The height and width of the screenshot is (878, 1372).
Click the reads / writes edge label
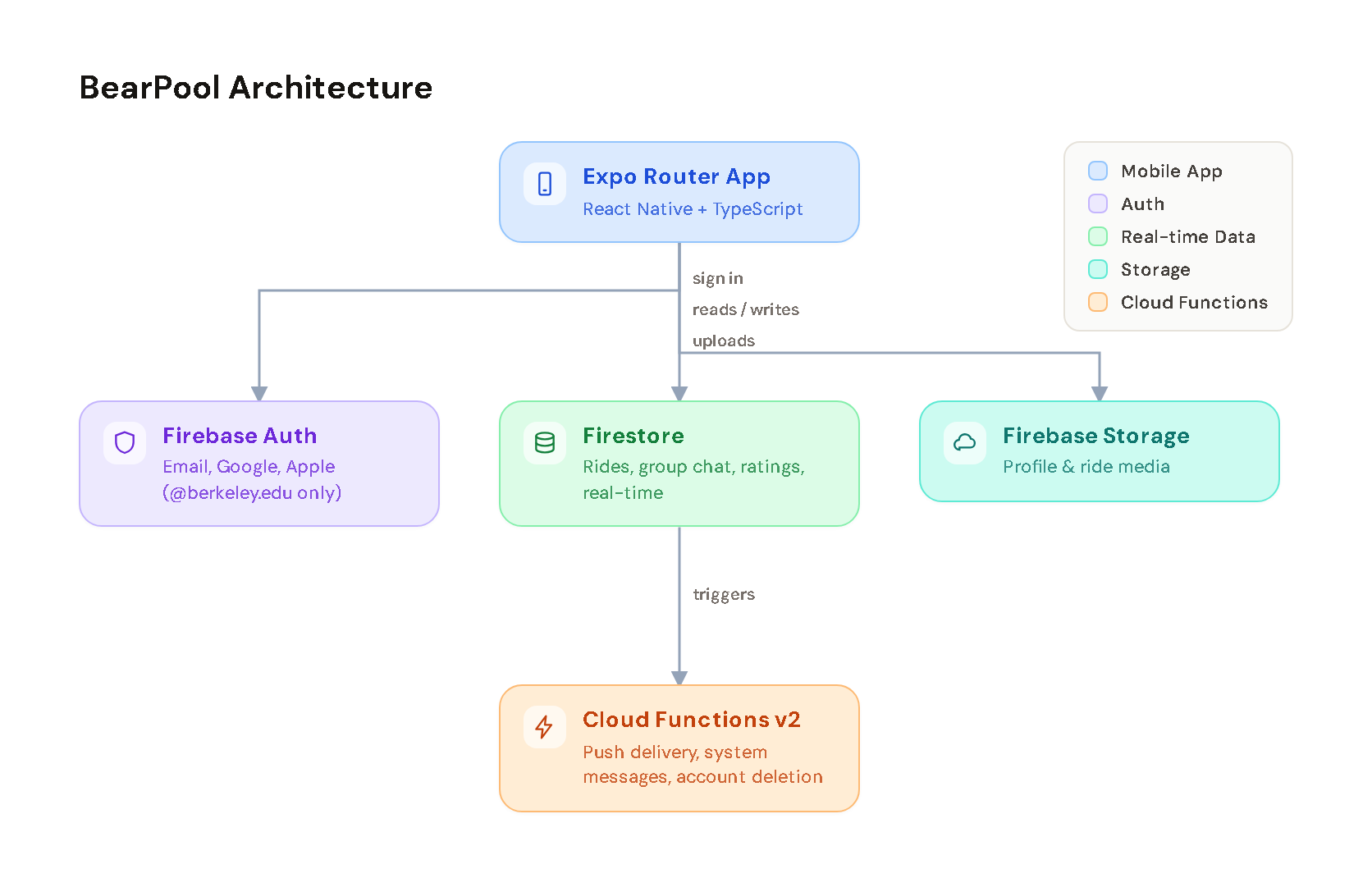pyautogui.click(x=746, y=309)
